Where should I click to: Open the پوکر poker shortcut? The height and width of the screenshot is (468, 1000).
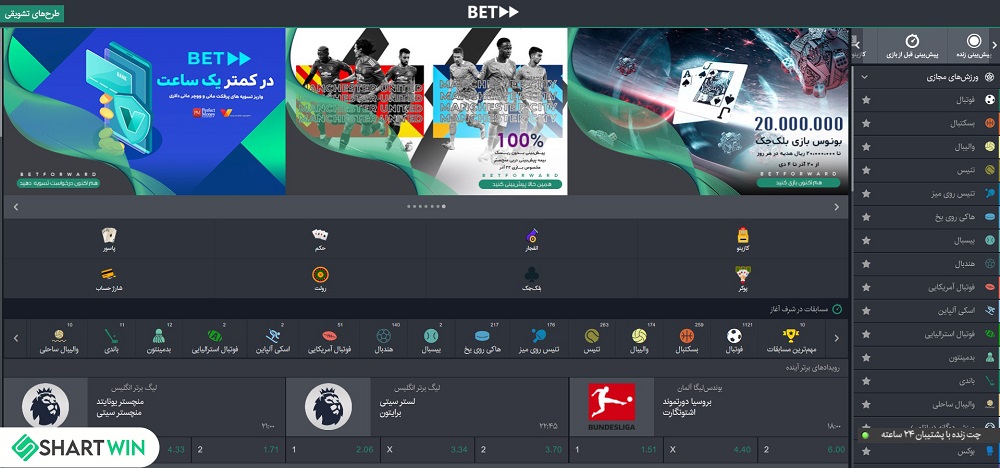[743, 279]
